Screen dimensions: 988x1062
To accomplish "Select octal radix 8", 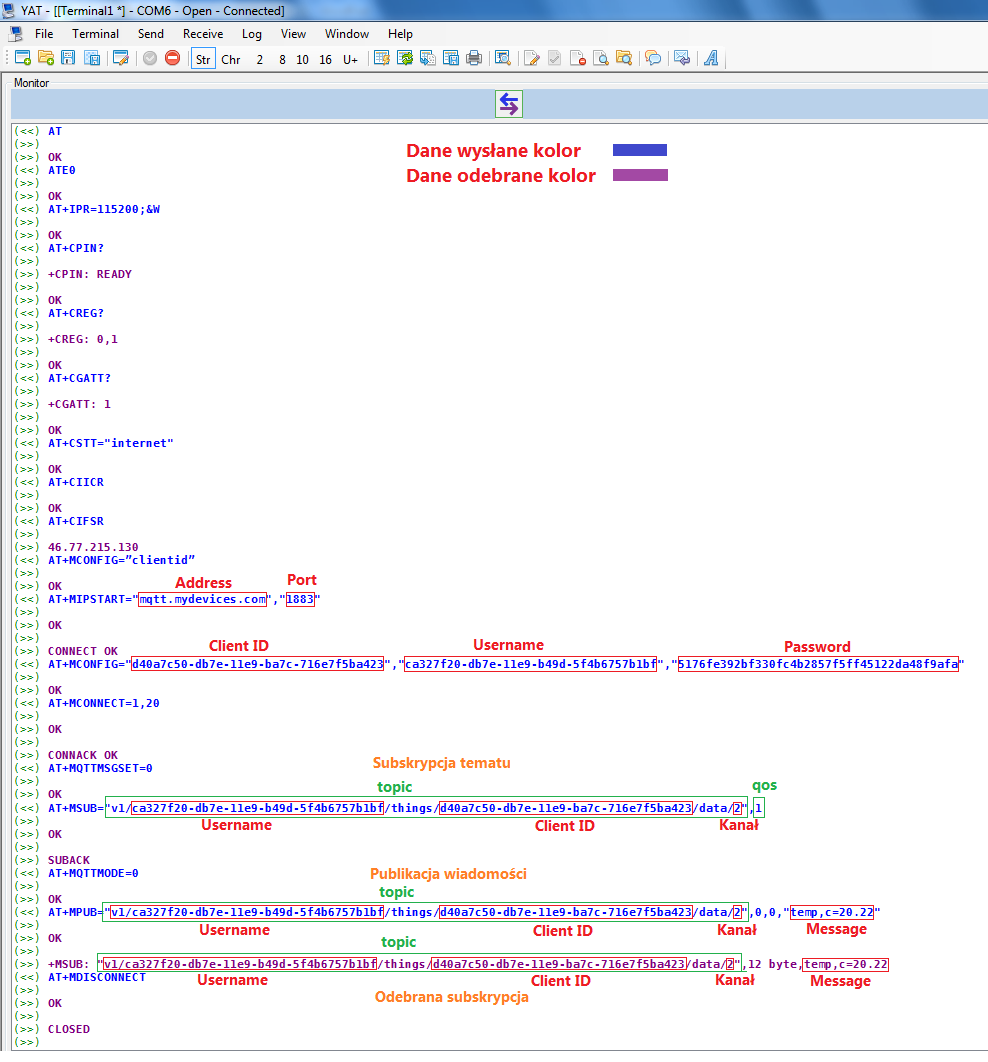I will pyautogui.click(x=282, y=60).
